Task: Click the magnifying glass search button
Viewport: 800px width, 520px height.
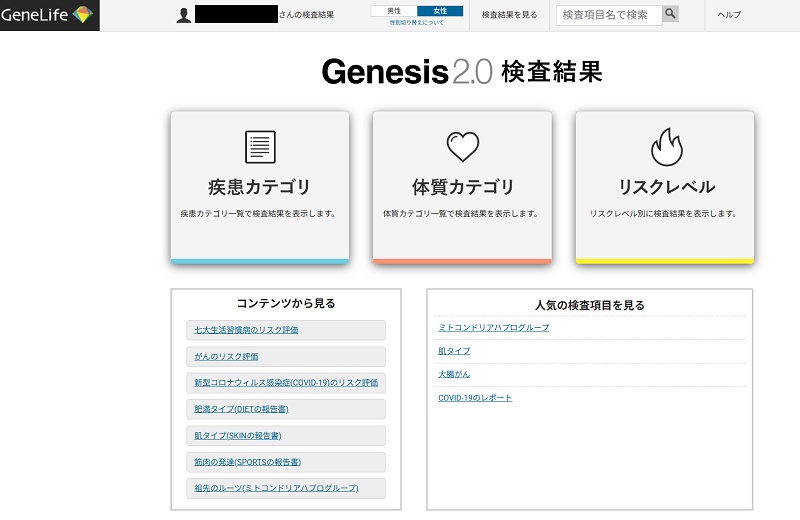Action: (x=670, y=14)
